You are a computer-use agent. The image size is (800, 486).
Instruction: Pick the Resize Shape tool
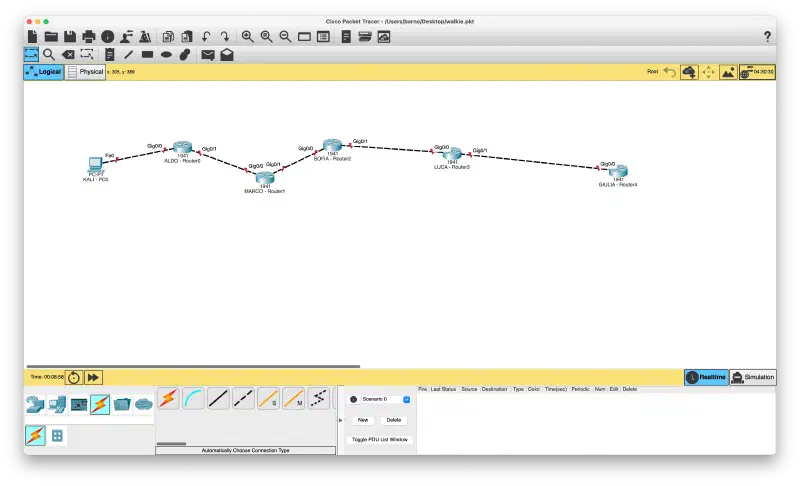coord(87,55)
